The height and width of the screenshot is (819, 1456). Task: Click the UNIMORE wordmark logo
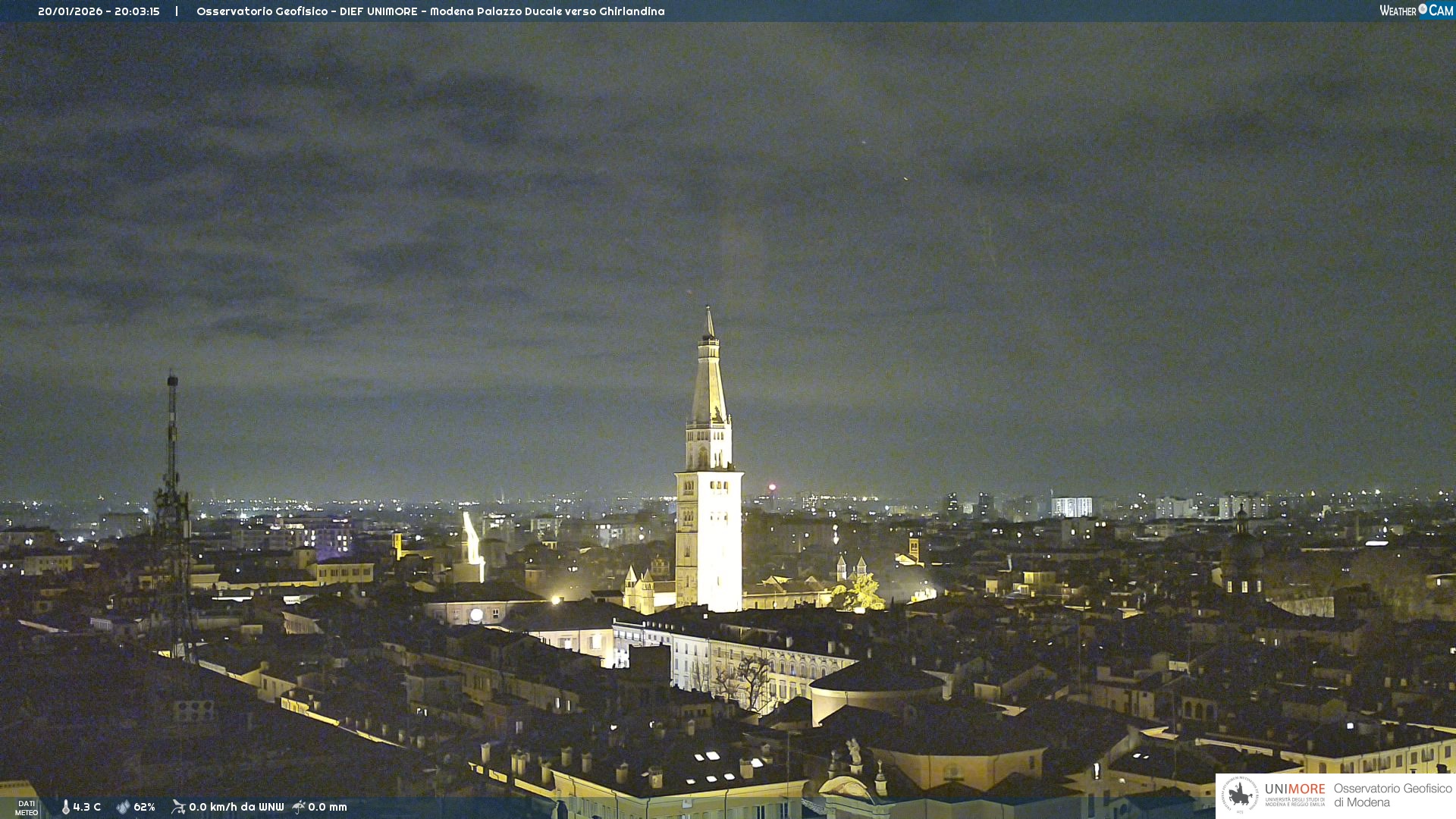tap(1295, 789)
